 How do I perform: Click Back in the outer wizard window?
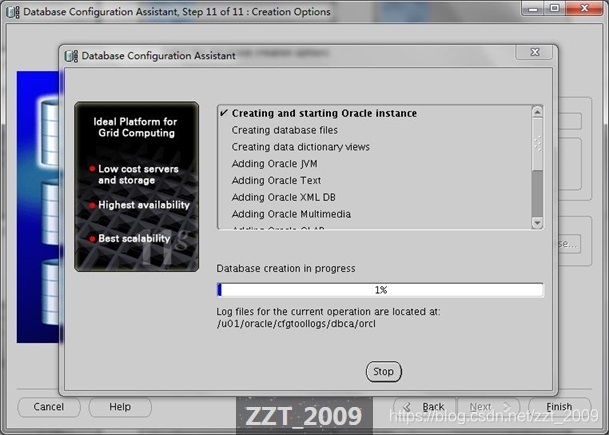[424, 407]
